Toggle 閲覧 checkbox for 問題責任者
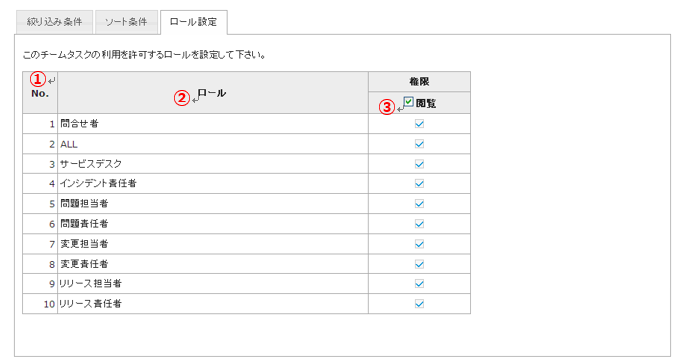This screenshot has height=363, width=673. (x=419, y=224)
